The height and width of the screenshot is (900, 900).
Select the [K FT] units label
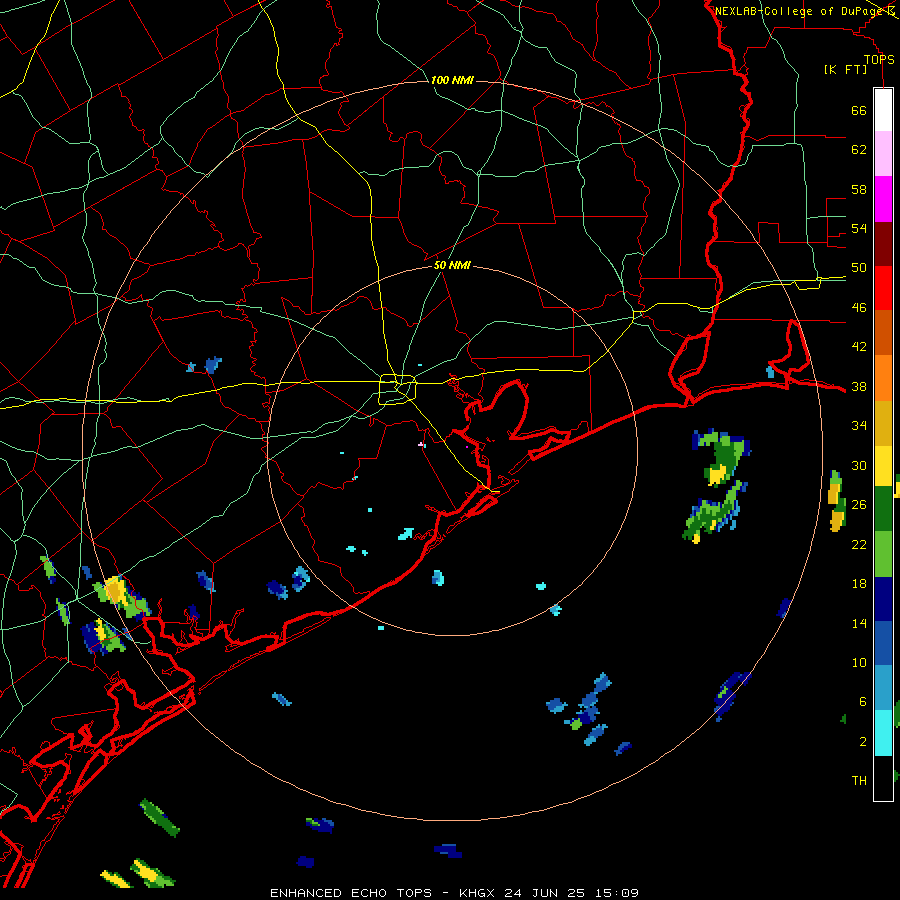click(846, 70)
